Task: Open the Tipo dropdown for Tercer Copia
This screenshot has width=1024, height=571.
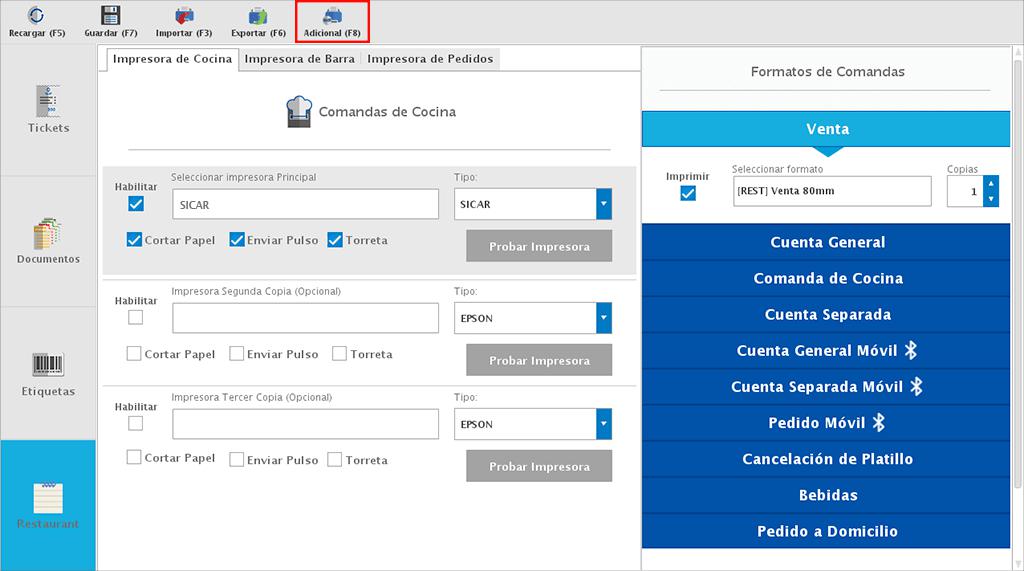Action: [x=603, y=425]
